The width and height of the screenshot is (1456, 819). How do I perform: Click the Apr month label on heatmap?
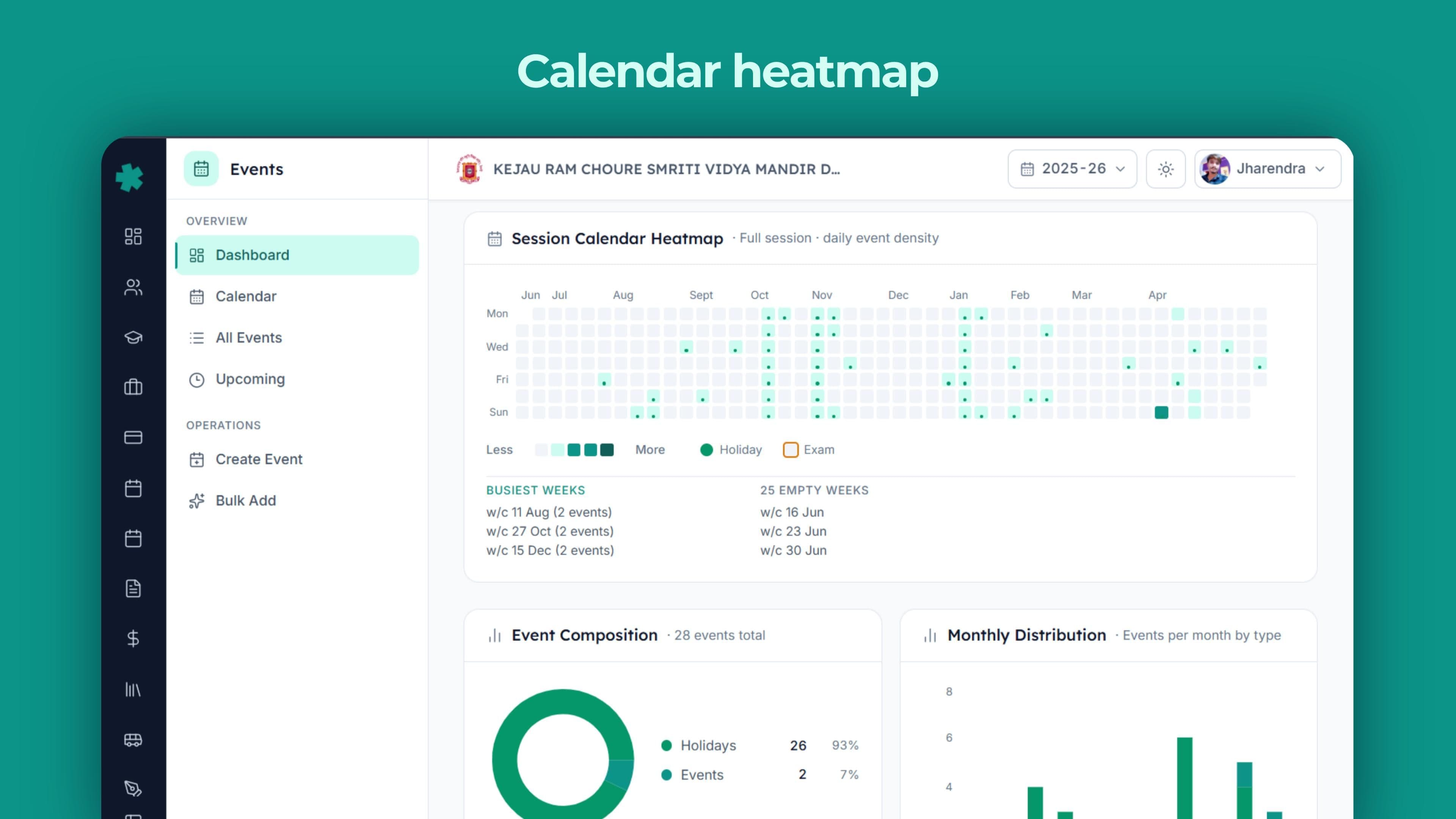[x=1157, y=295]
